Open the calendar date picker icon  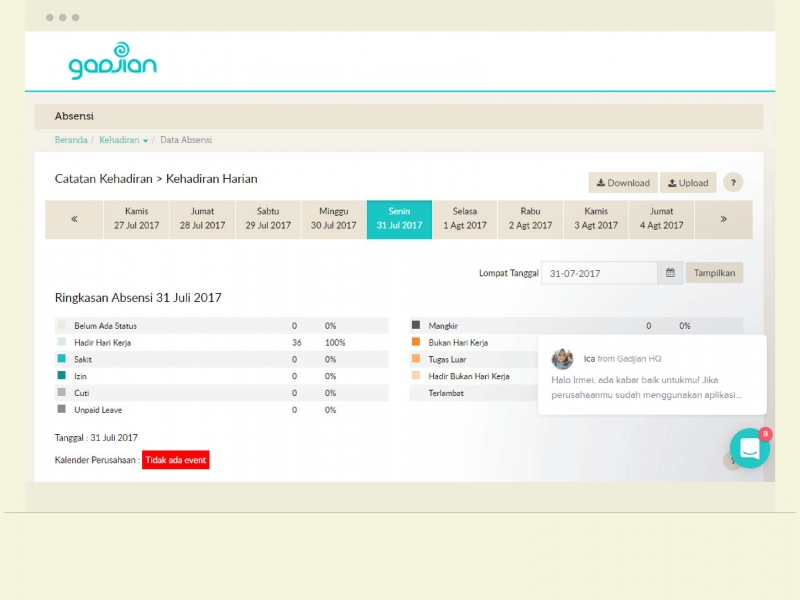[670, 273]
